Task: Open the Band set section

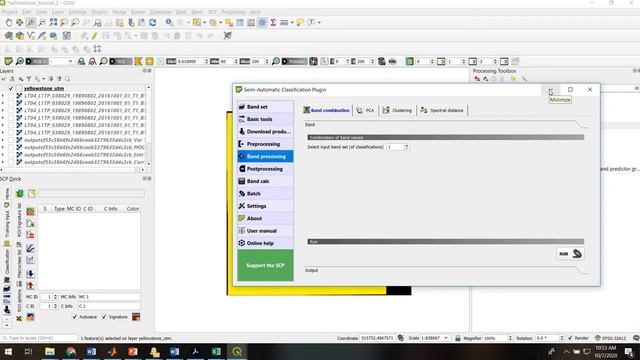Action: (265, 107)
